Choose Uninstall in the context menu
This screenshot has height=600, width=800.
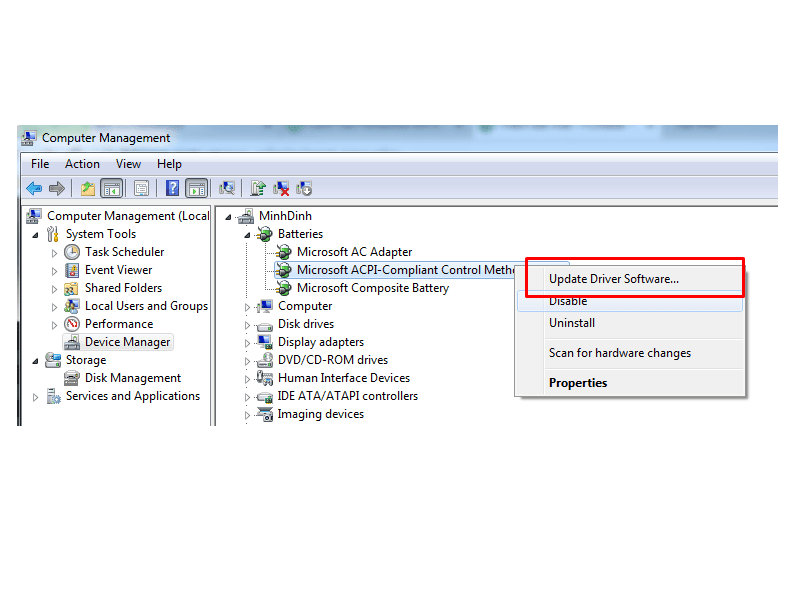coord(630,323)
